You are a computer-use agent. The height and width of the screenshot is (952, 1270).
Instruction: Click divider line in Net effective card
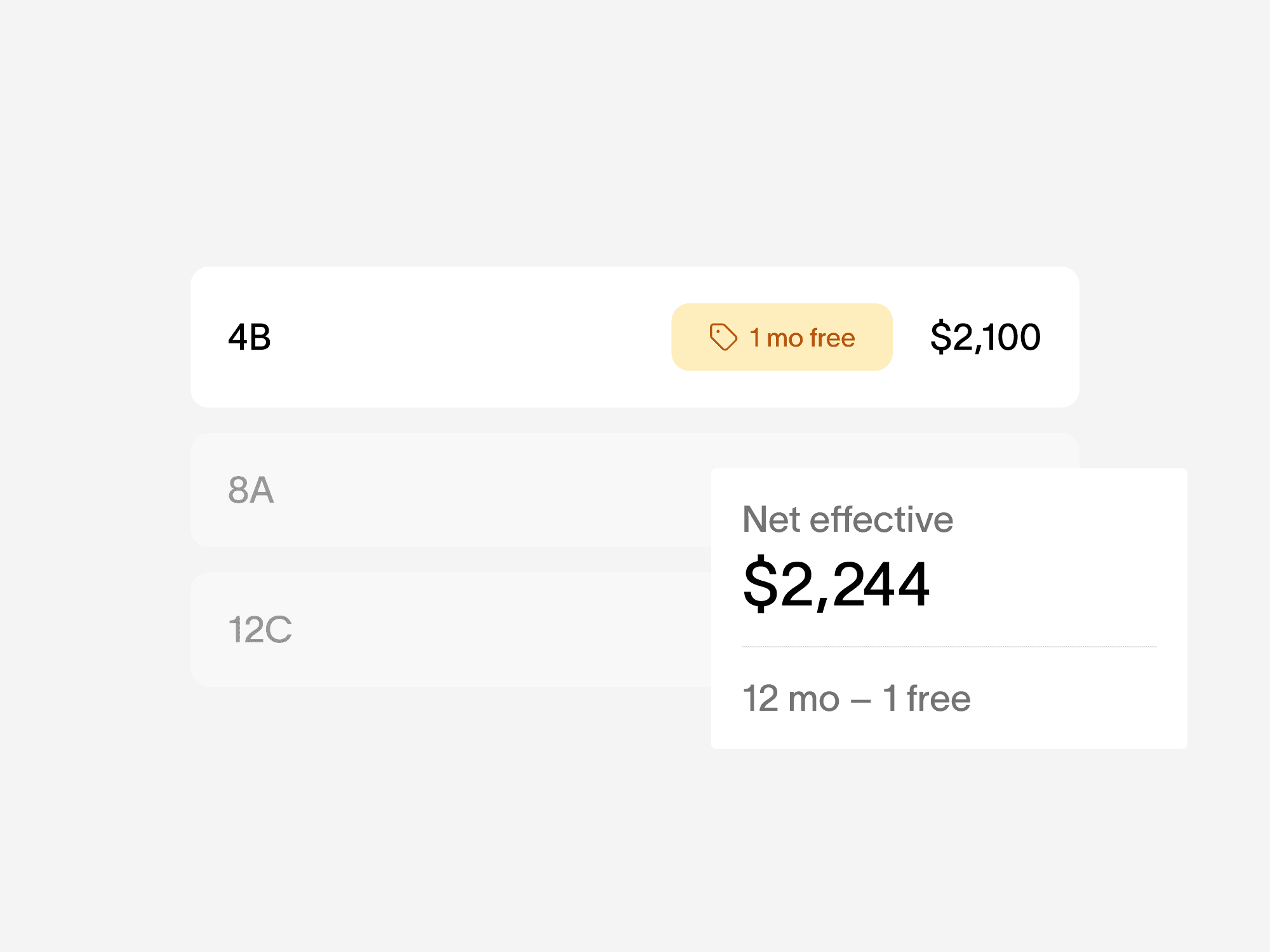coord(949,647)
